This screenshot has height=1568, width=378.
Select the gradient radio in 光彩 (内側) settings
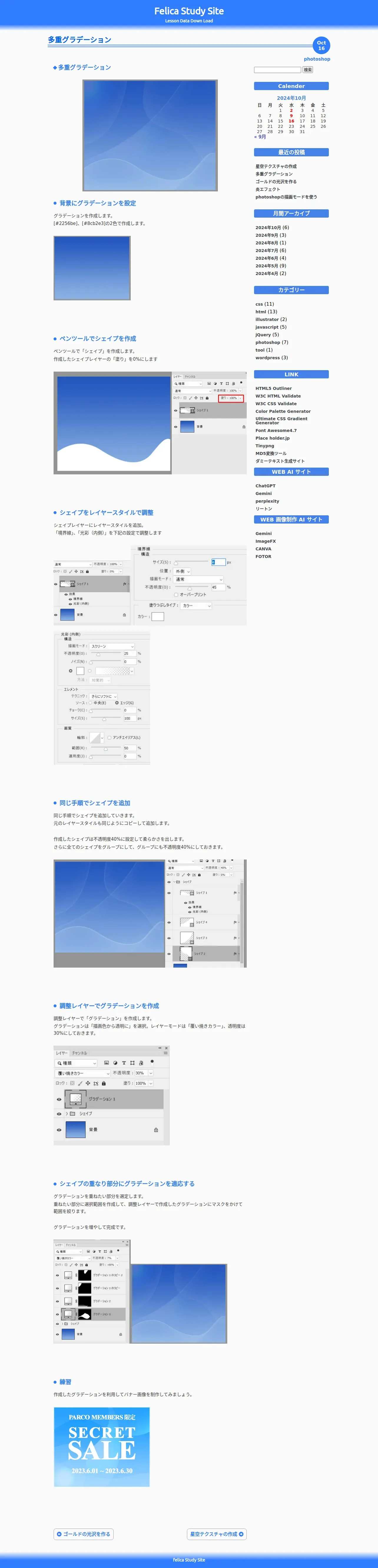click(90, 671)
